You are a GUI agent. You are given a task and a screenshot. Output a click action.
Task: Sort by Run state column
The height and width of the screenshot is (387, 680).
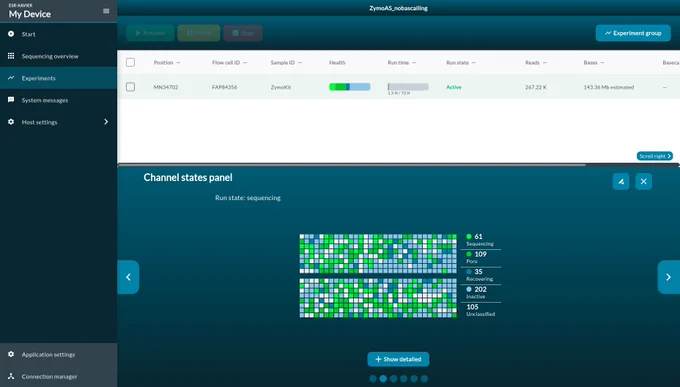tap(461, 62)
